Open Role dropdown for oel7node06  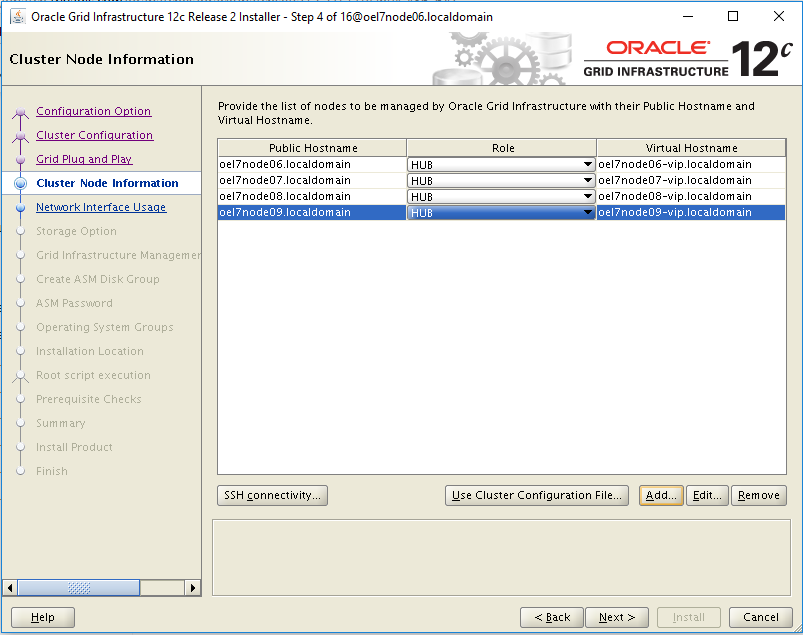tap(588, 165)
